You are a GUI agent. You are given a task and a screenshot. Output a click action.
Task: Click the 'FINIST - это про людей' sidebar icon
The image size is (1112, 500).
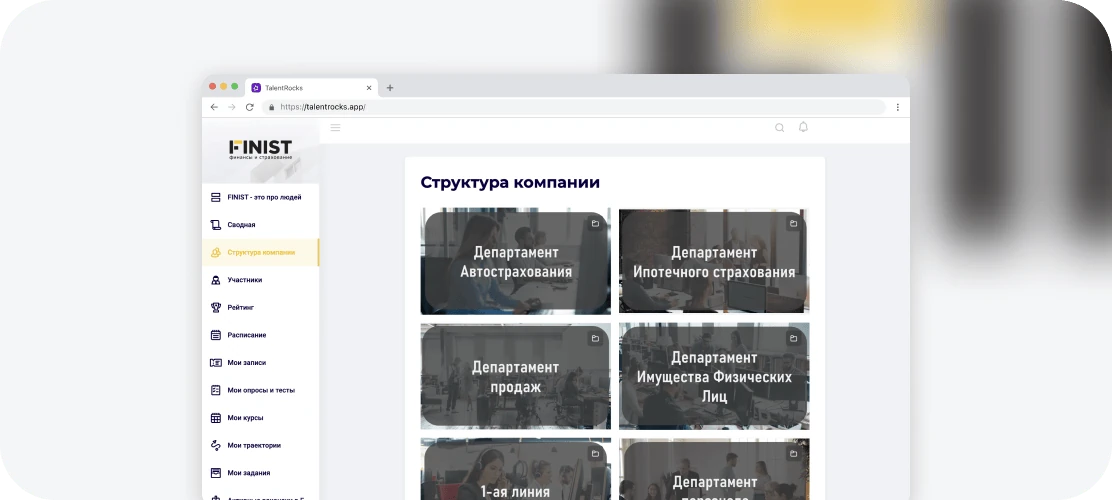(x=216, y=197)
